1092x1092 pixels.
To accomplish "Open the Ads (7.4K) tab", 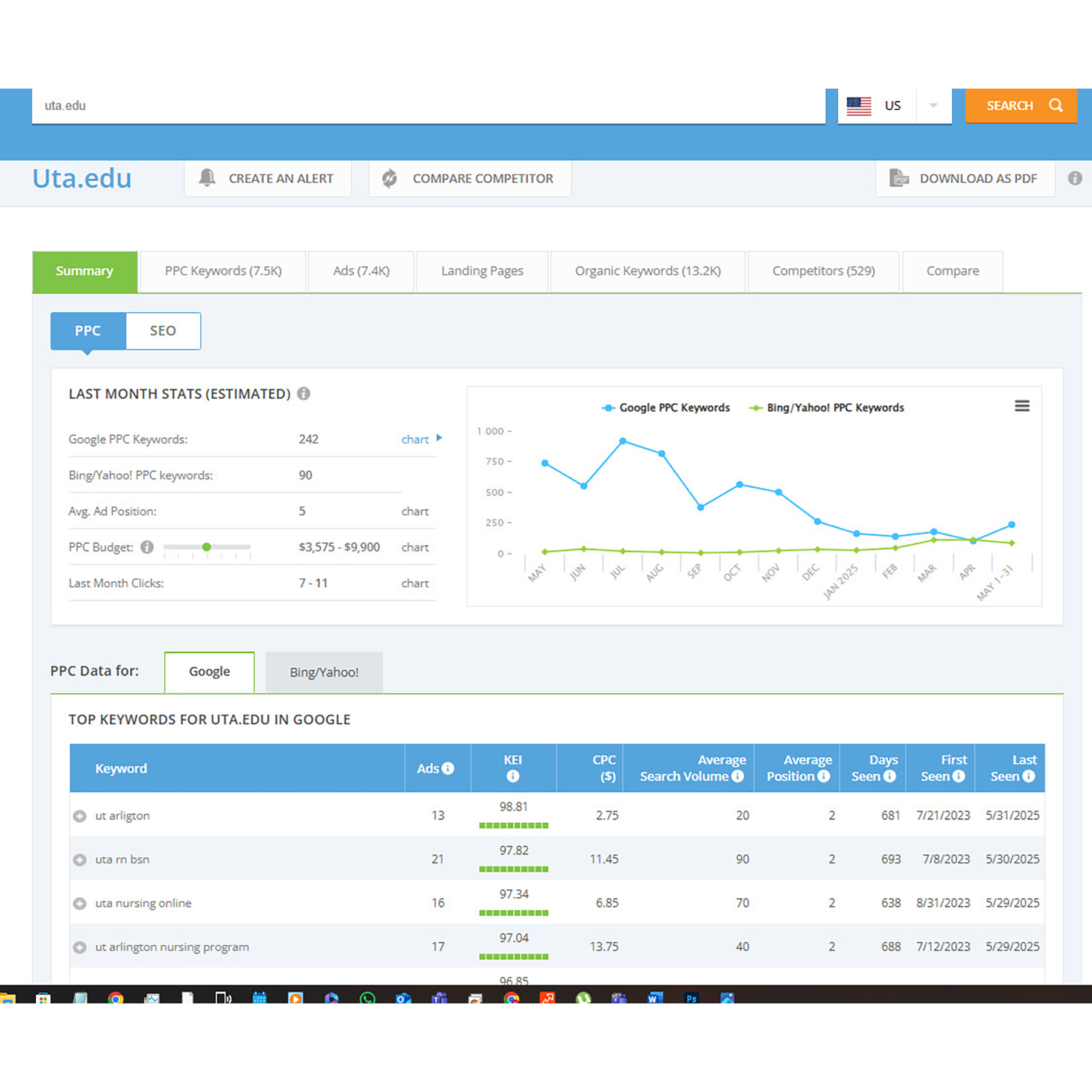I will 361,271.
